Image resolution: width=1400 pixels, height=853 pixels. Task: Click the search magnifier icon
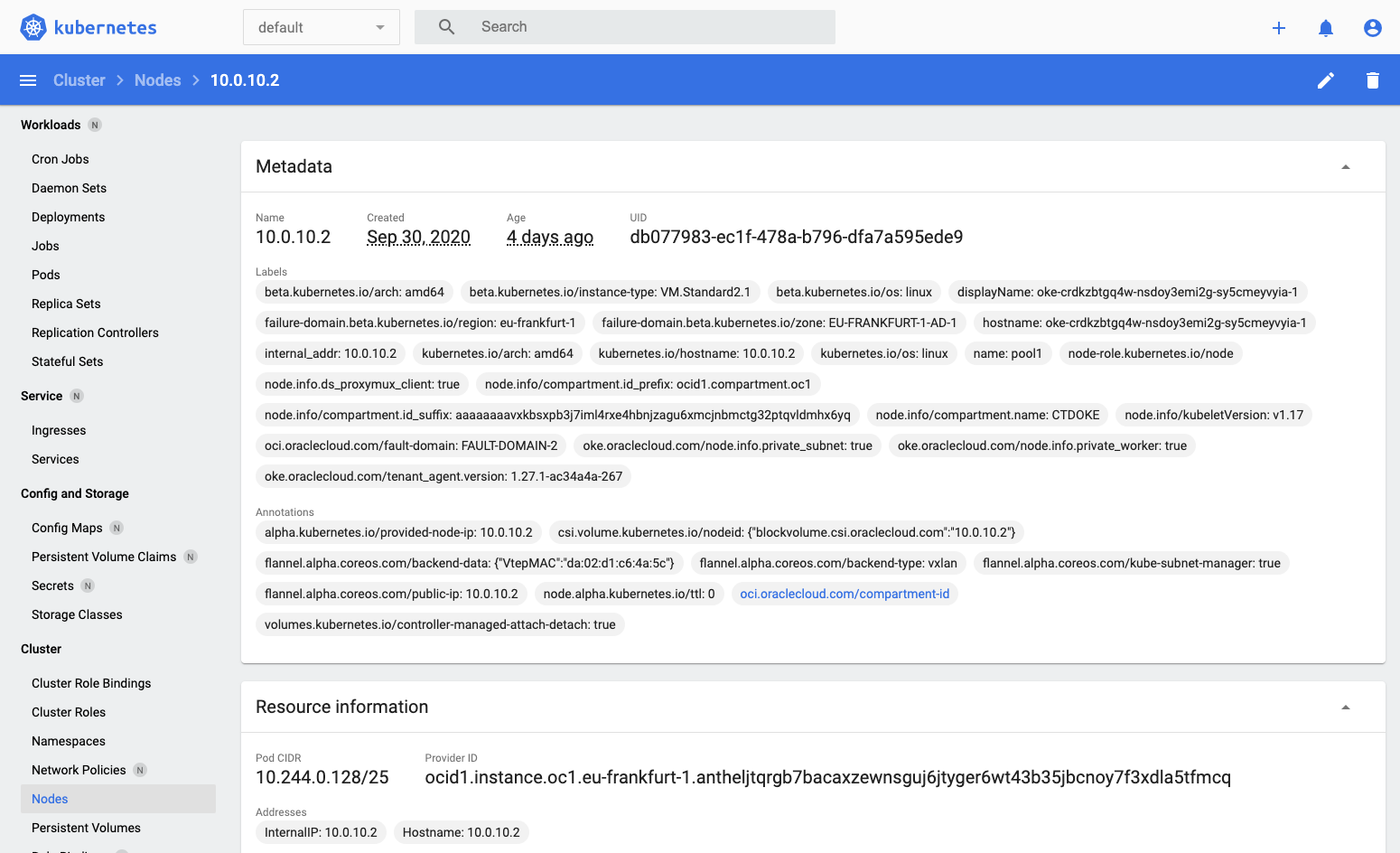pyautogui.click(x=446, y=27)
